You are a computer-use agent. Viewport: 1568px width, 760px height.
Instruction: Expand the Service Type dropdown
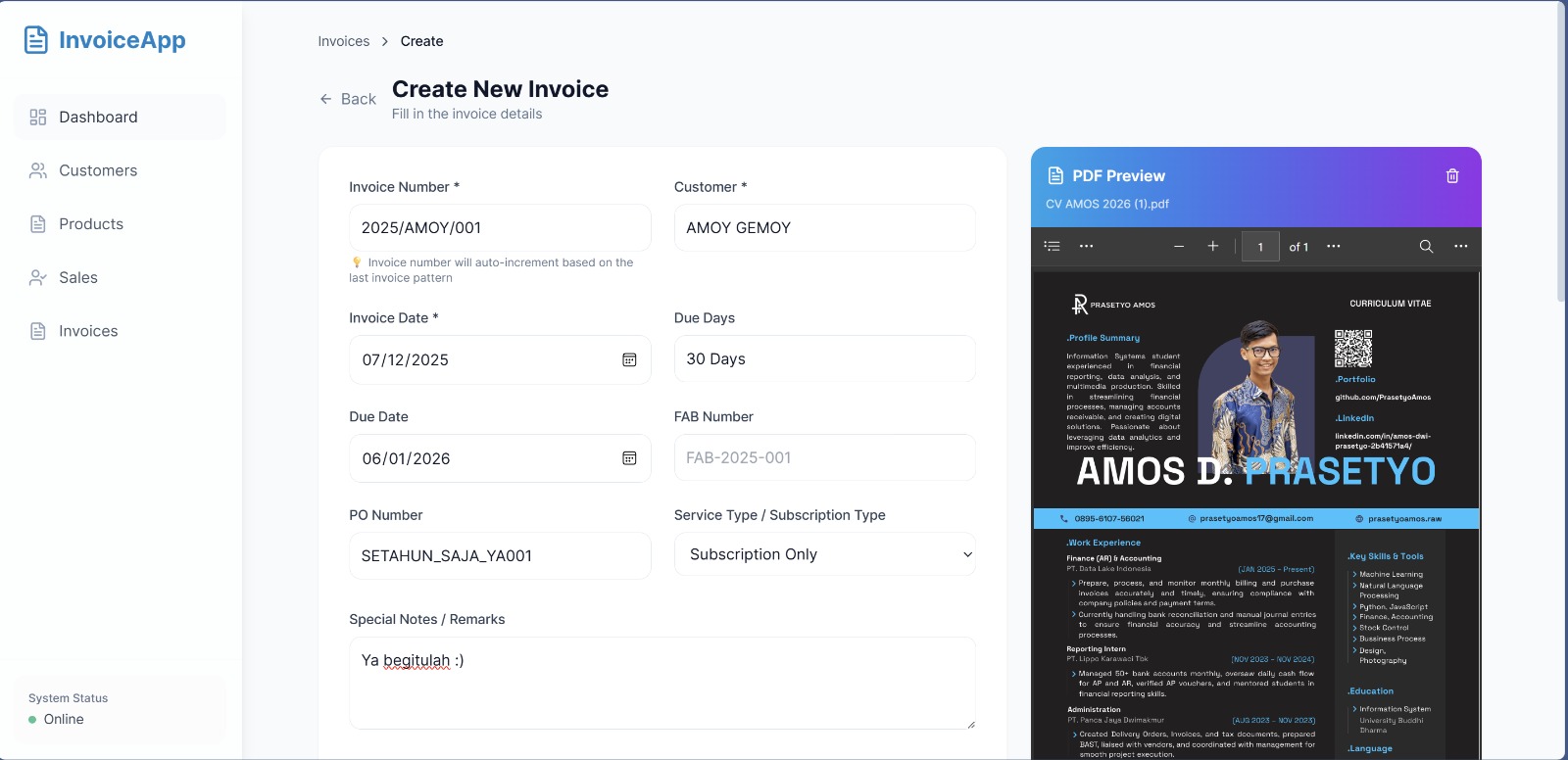(824, 554)
